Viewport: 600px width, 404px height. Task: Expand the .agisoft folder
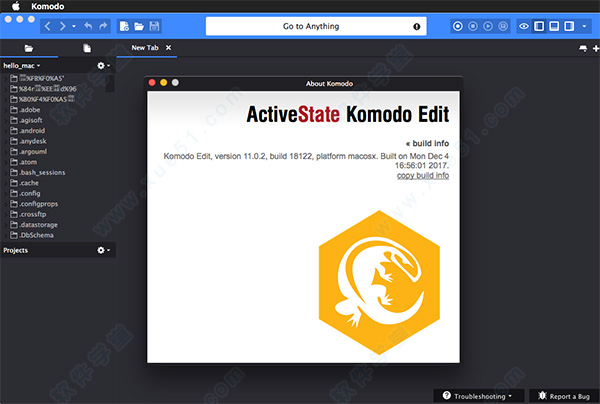[5, 121]
